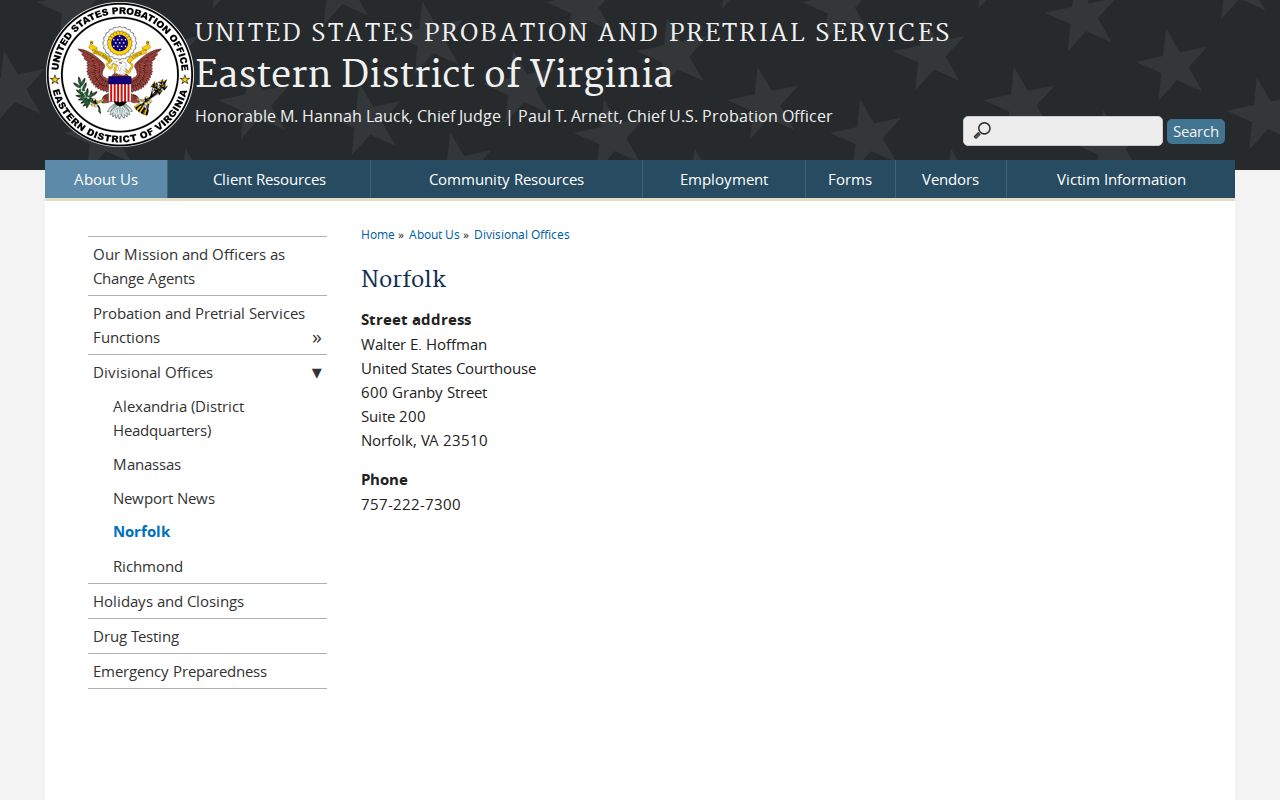Focus the site search input field

[x=1062, y=131]
